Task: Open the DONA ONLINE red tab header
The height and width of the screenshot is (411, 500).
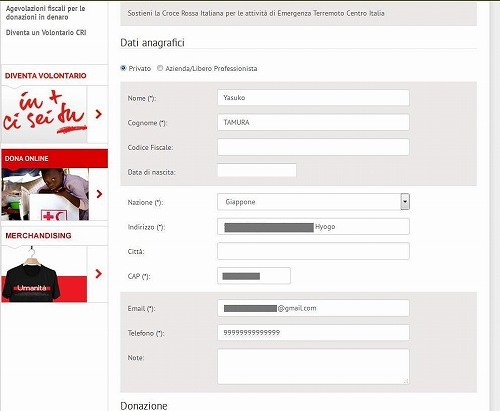Action: pyautogui.click(x=54, y=158)
